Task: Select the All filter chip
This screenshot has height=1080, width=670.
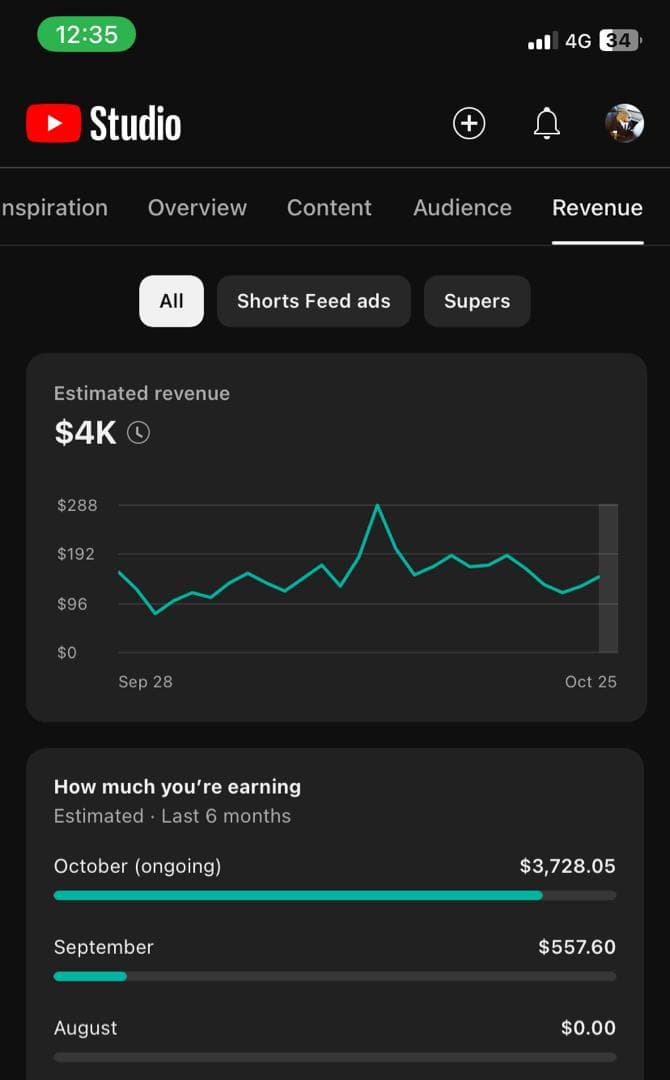Action: pos(171,301)
